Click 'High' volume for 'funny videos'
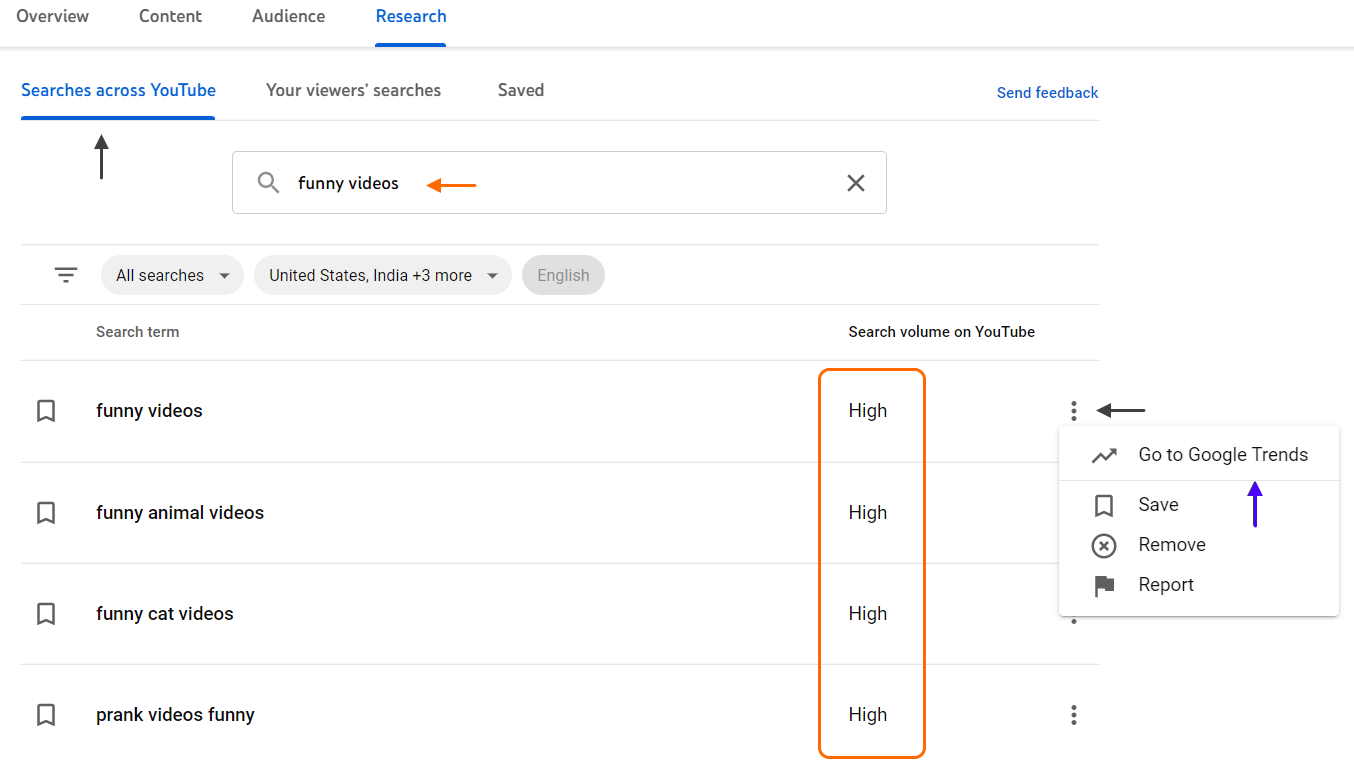1354x761 pixels. (x=867, y=411)
